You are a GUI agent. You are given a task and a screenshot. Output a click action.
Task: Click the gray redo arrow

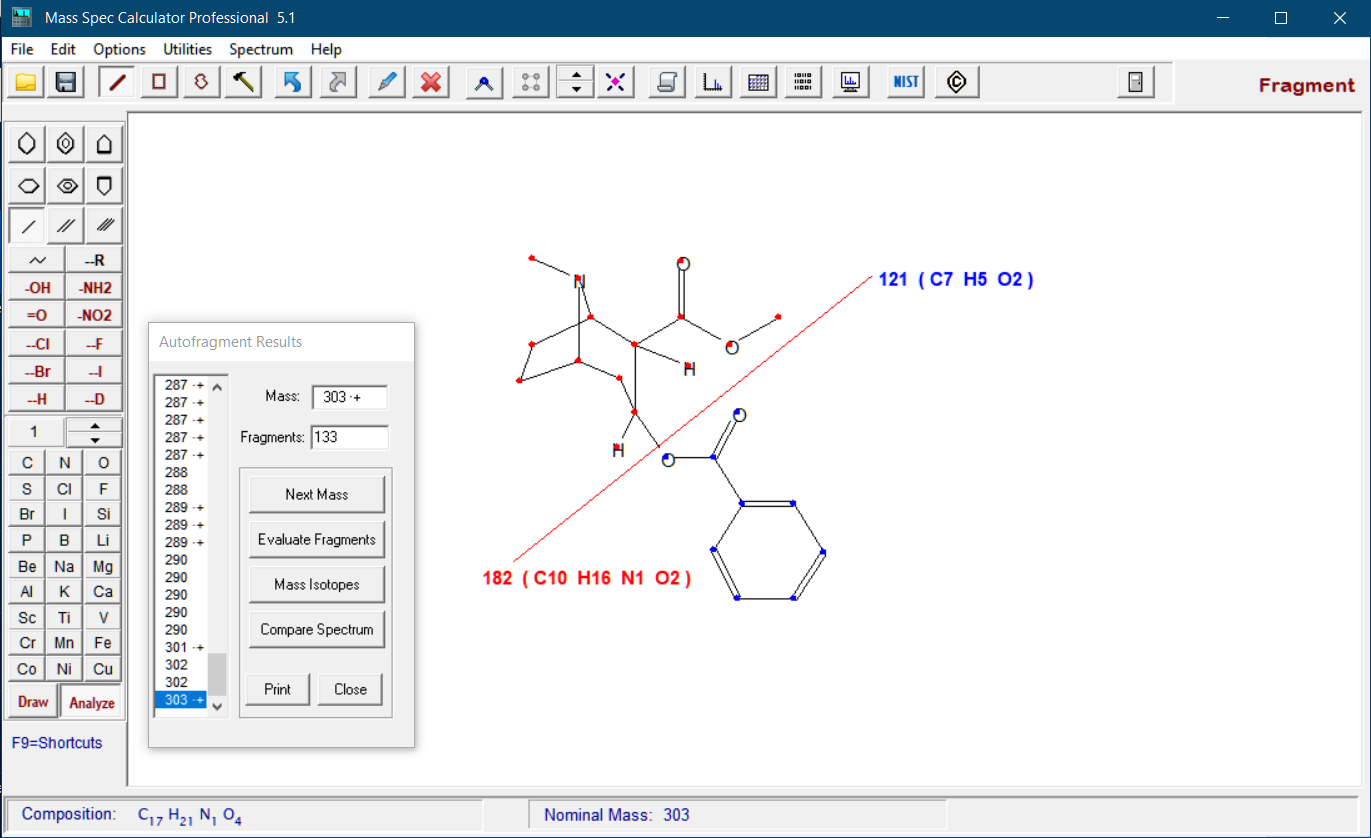[338, 82]
